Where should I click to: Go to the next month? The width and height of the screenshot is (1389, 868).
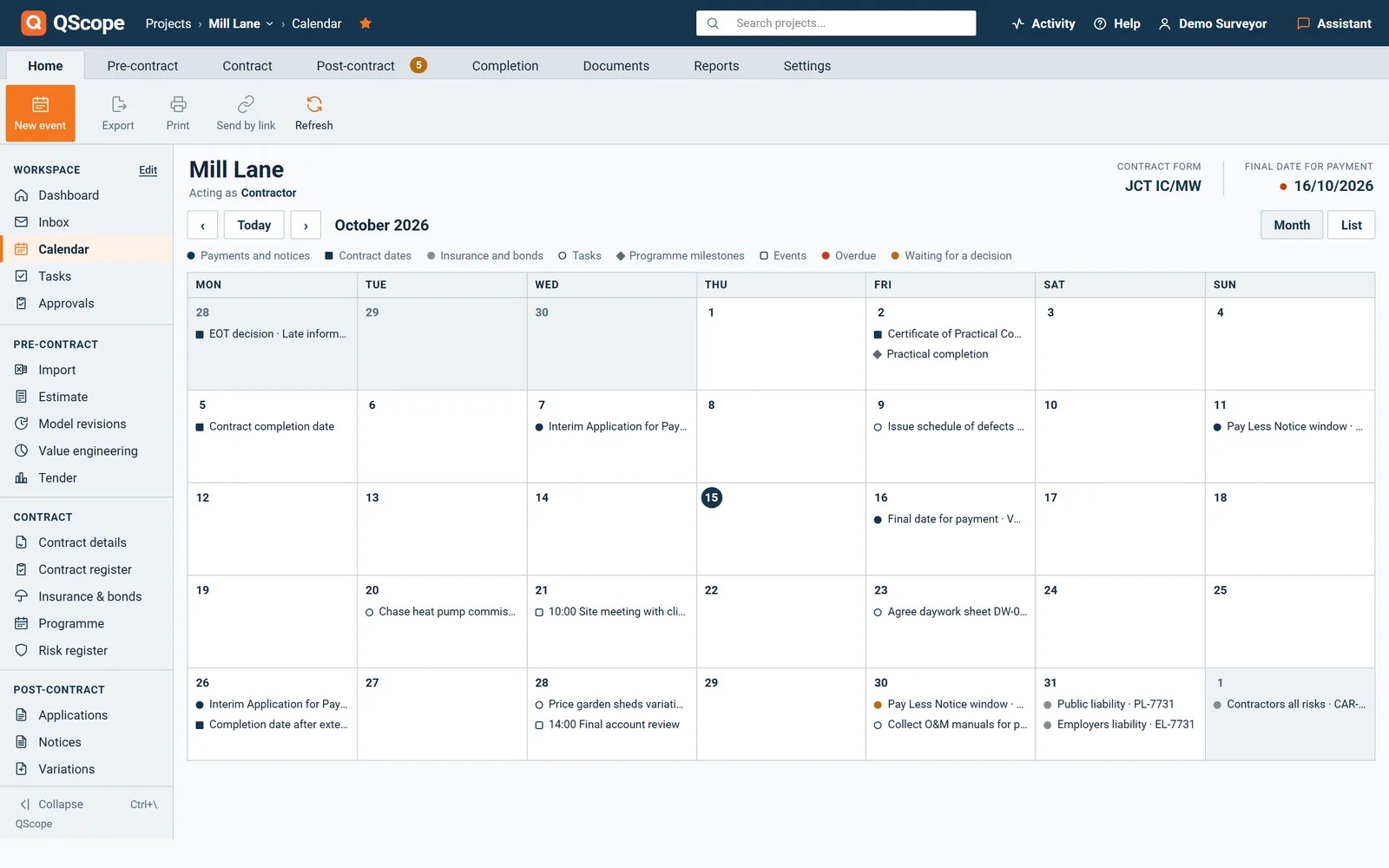coord(306,225)
